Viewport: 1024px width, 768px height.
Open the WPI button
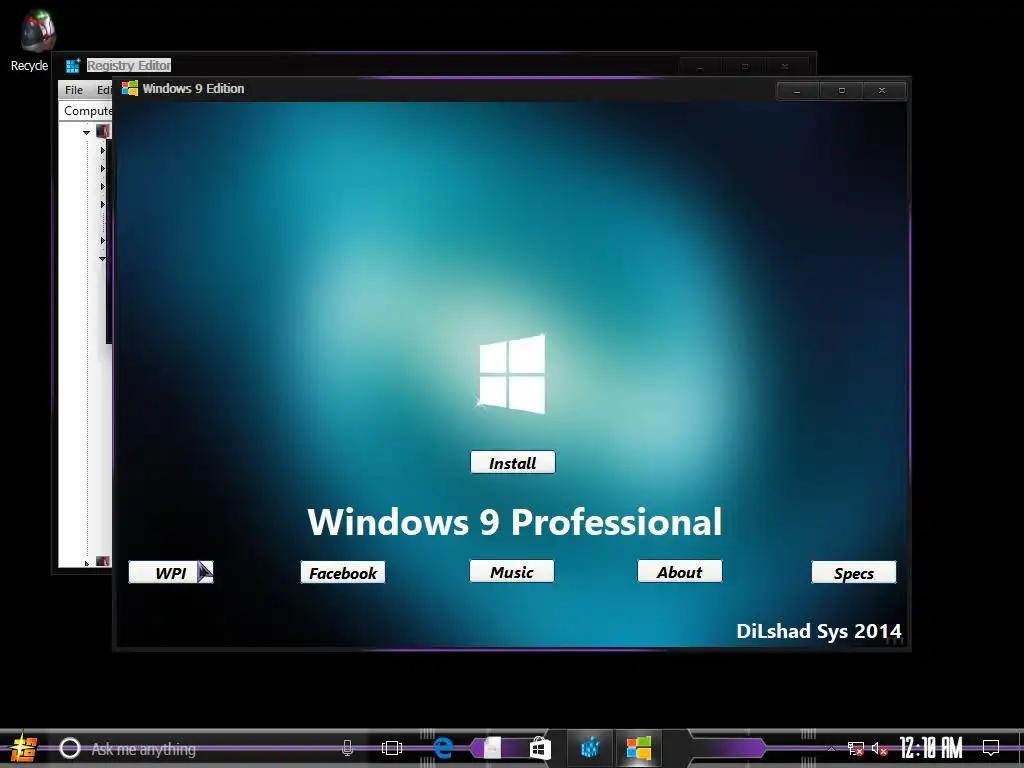171,573
